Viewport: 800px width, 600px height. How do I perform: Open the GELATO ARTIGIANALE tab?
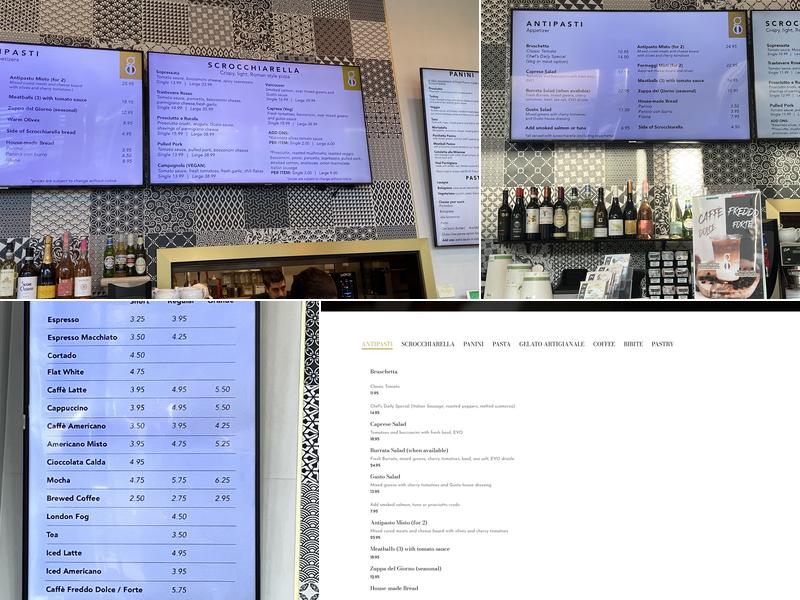[x=551, y=344]
